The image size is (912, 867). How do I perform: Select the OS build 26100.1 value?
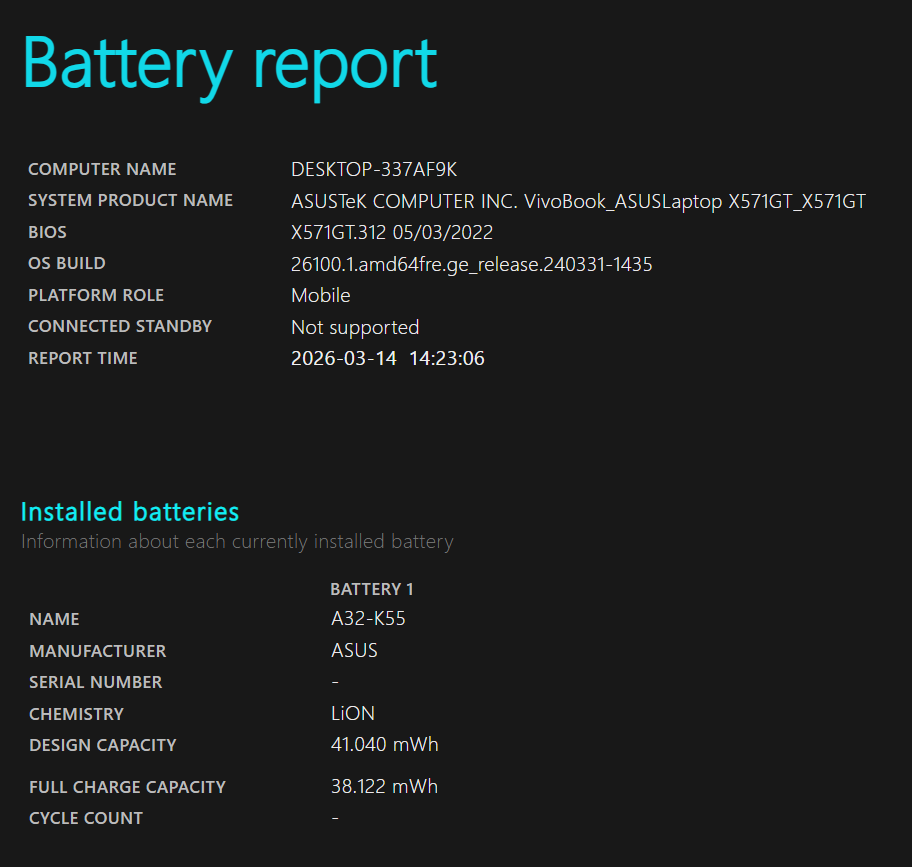[471, 265]
